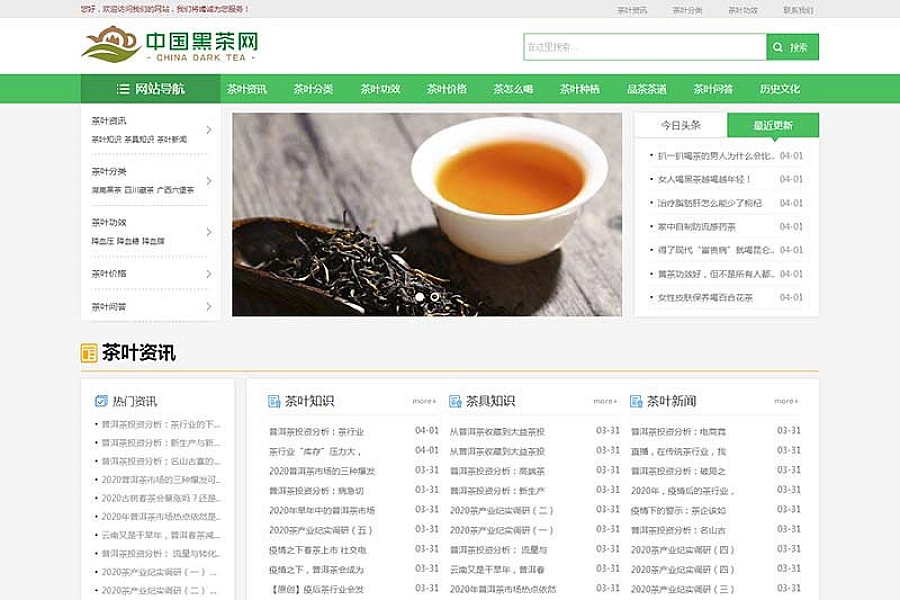This screenshot has width=900, height=600.
Task: Switch to the 最近更新 tab
Action: pyautogui.click(x=773, y=125)
